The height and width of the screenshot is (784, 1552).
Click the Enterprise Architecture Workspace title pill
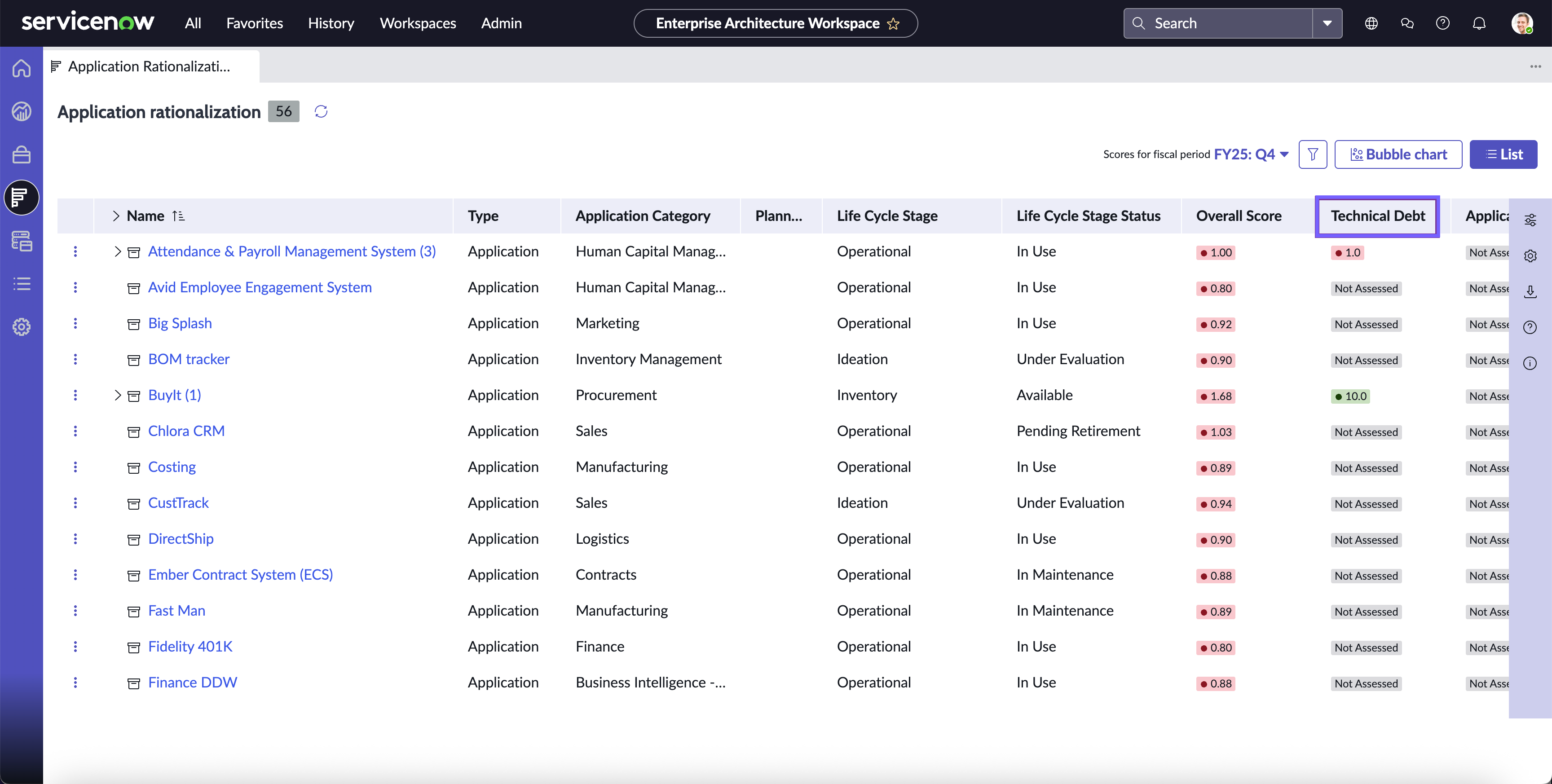pyautogui.click(x=776, y=23)
